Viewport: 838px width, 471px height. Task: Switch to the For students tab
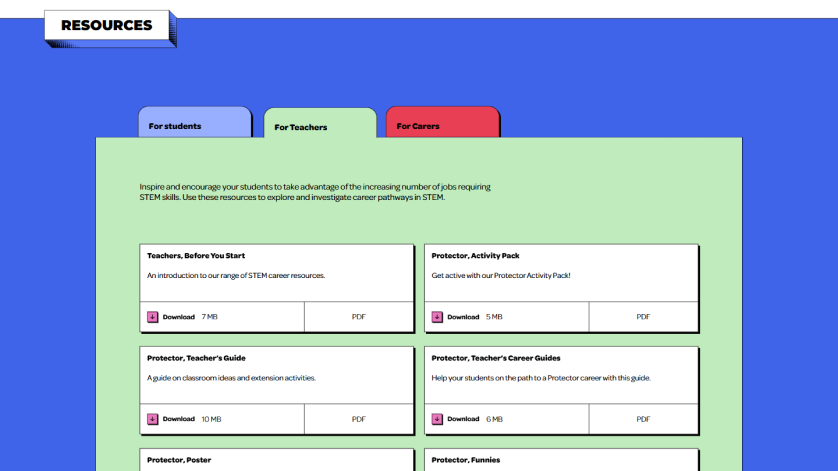point(195,122)
